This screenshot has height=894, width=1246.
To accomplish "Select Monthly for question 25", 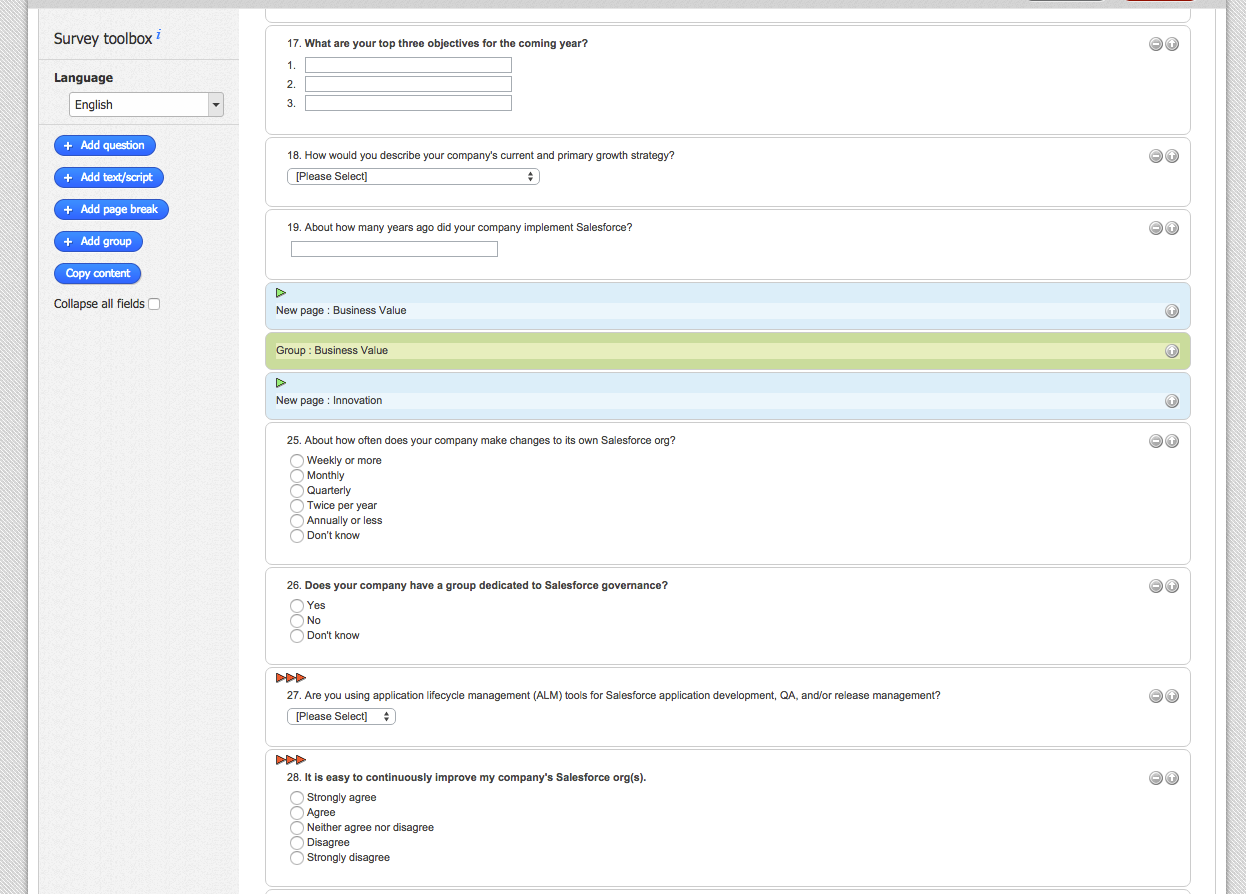I will (x=297, y=475).
